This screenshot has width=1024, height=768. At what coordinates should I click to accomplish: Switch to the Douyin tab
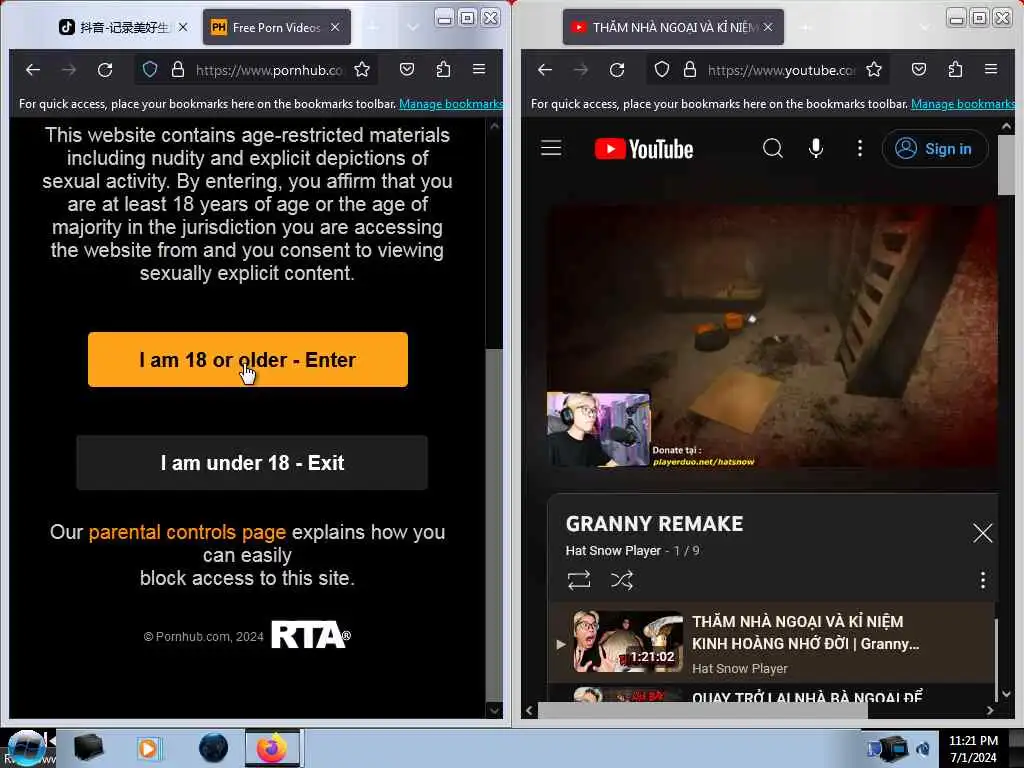point(123,27)
